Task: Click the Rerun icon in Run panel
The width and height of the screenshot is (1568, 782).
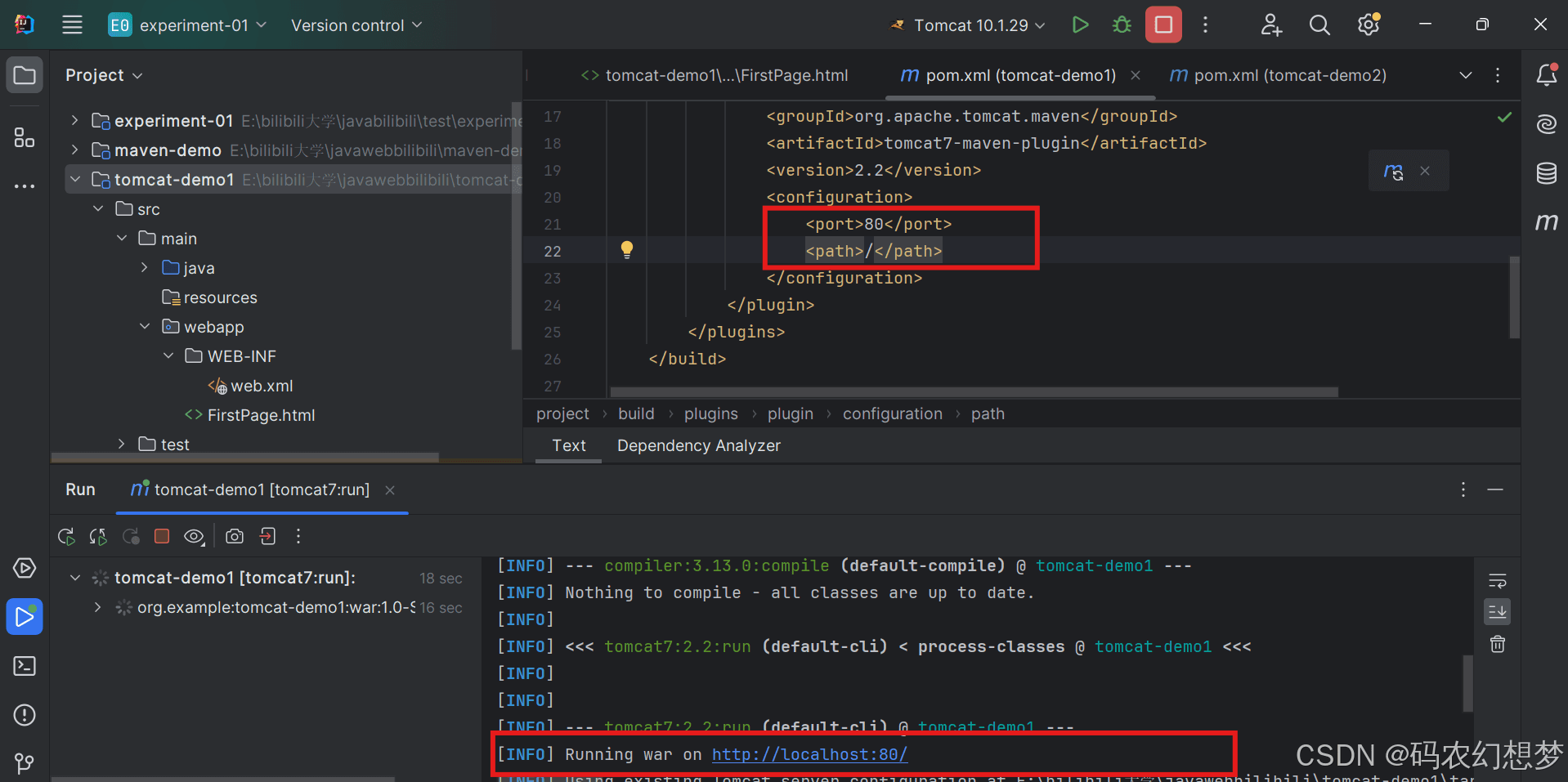Action: pos(66,537)
